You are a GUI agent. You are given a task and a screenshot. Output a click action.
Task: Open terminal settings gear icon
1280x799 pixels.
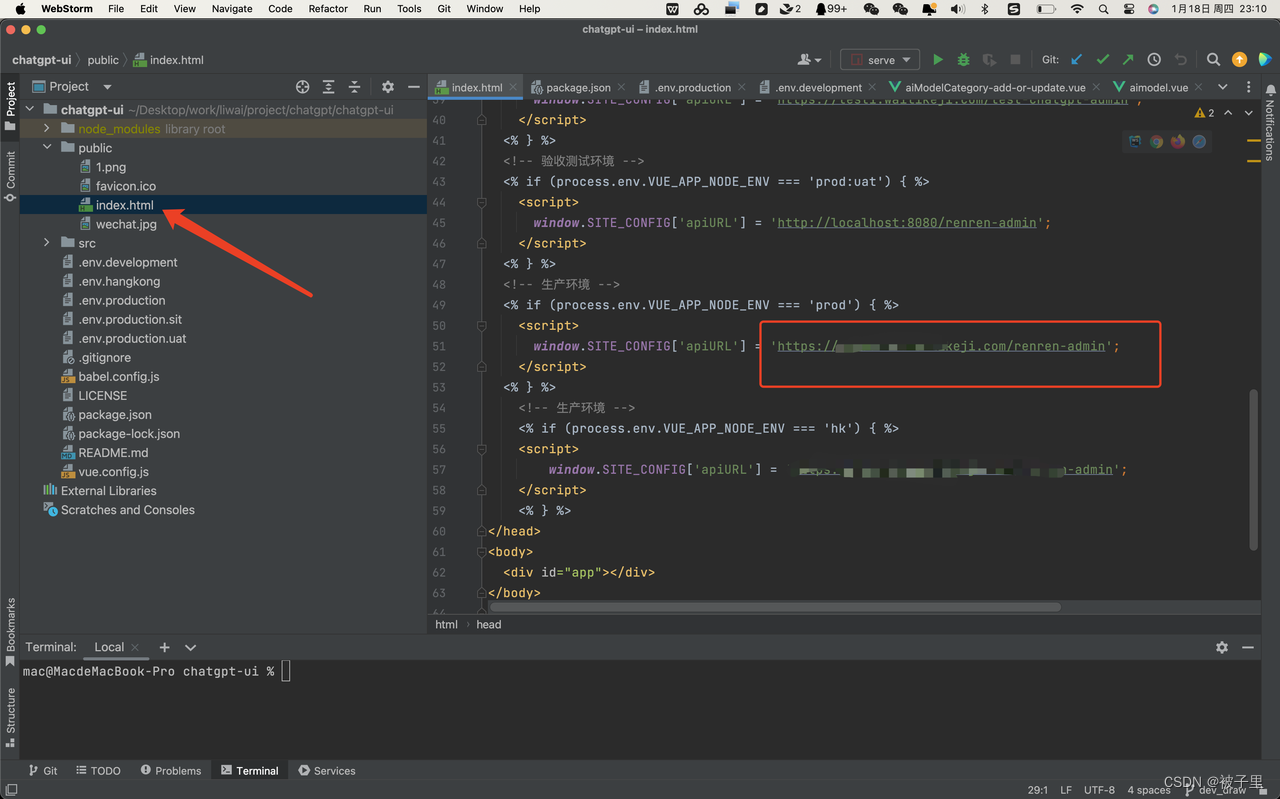point(1222,647)
